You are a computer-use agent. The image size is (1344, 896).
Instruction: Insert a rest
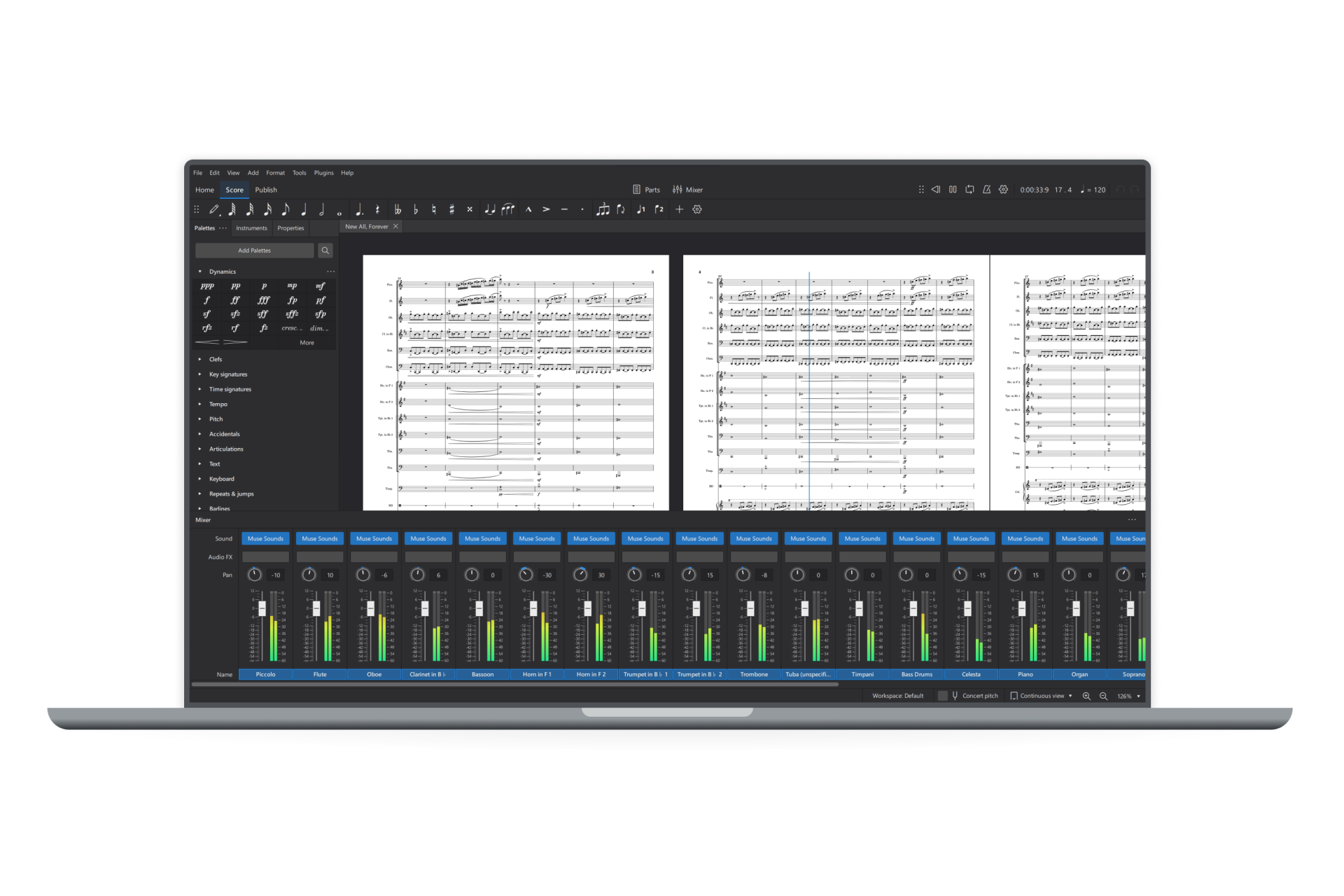point(377,209)
